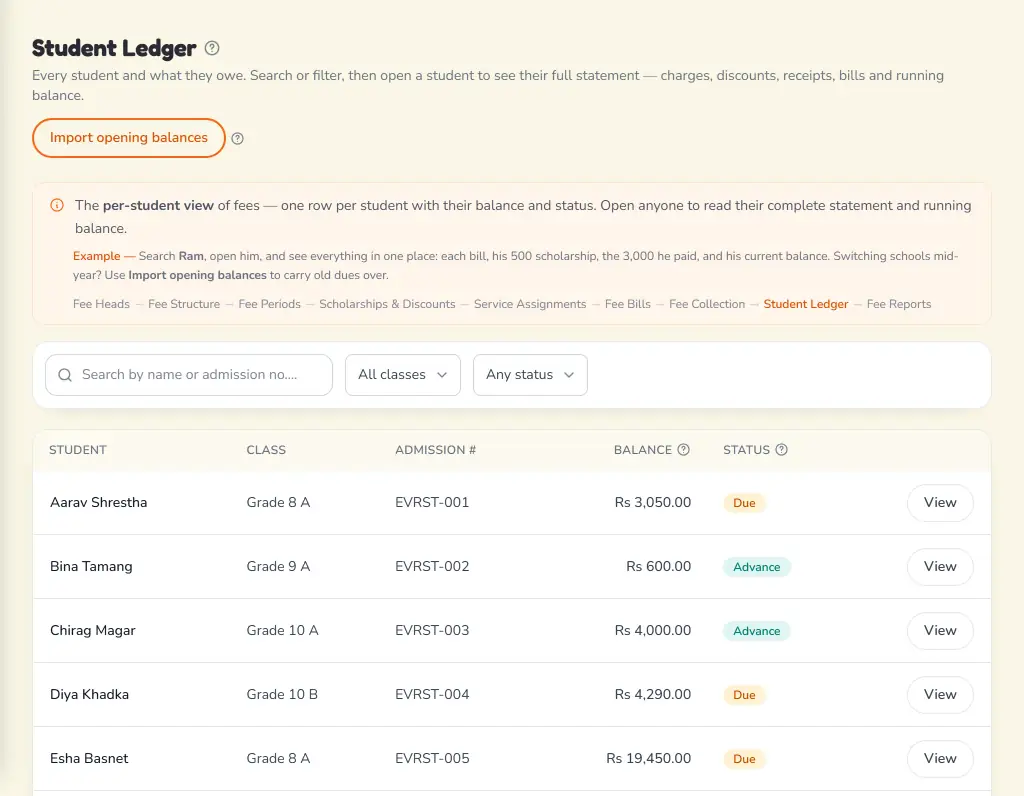Click balance Rs 4,290.00

[652, 694]
